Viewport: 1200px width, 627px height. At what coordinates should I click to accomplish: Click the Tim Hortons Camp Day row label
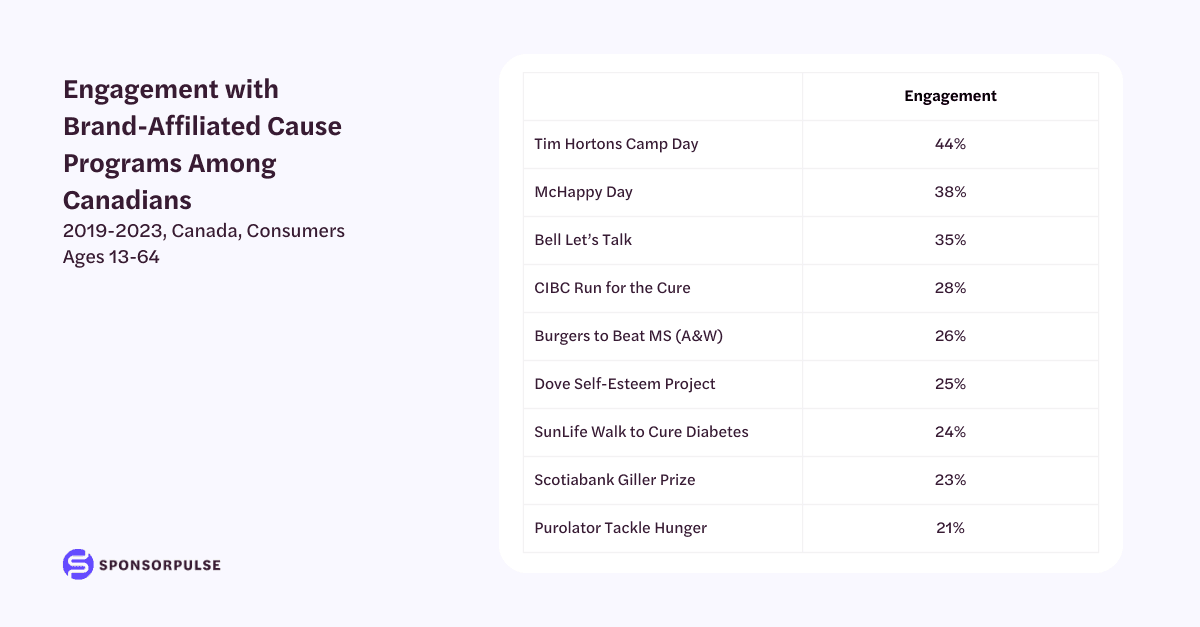coord(616,144)
